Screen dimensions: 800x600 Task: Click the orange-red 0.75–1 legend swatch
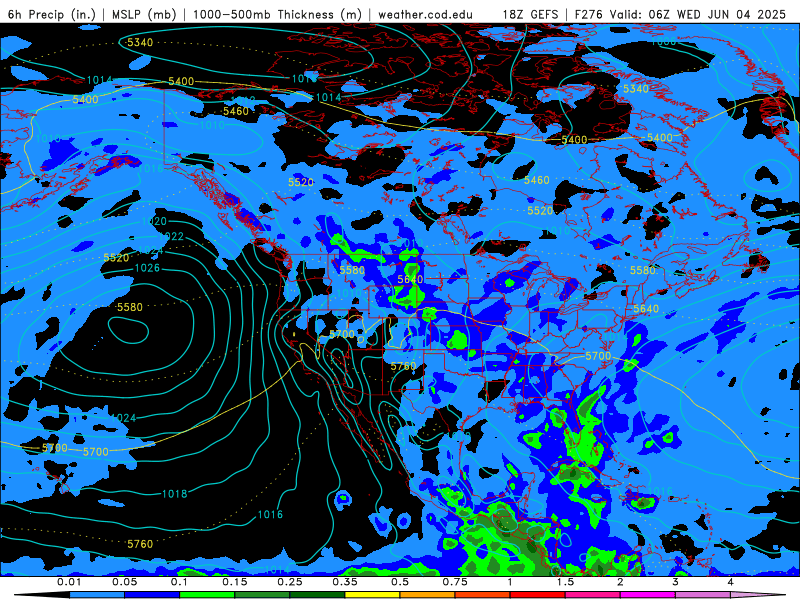click(483, 595)
